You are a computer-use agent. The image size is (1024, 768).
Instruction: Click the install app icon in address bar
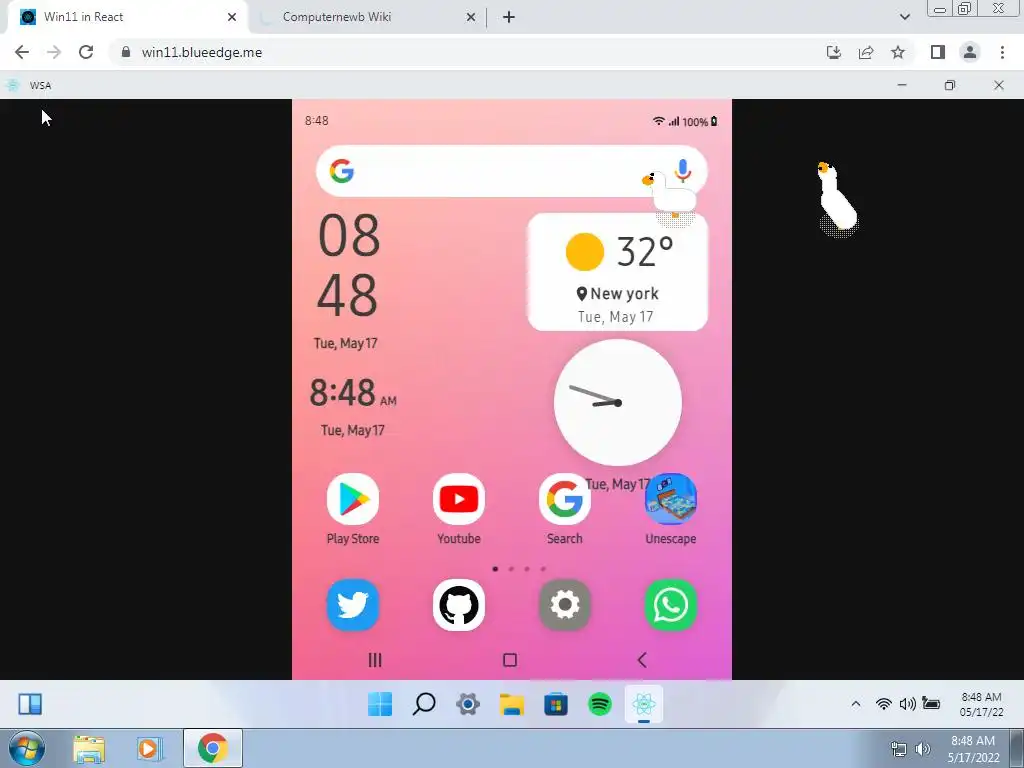tap(834, 52)
